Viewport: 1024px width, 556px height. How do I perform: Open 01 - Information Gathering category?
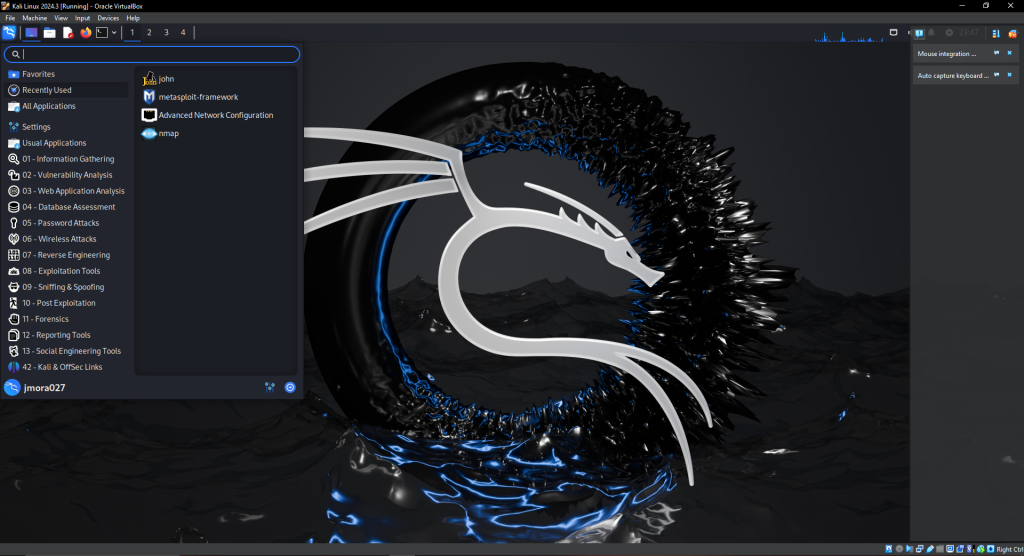pos(67,159)
